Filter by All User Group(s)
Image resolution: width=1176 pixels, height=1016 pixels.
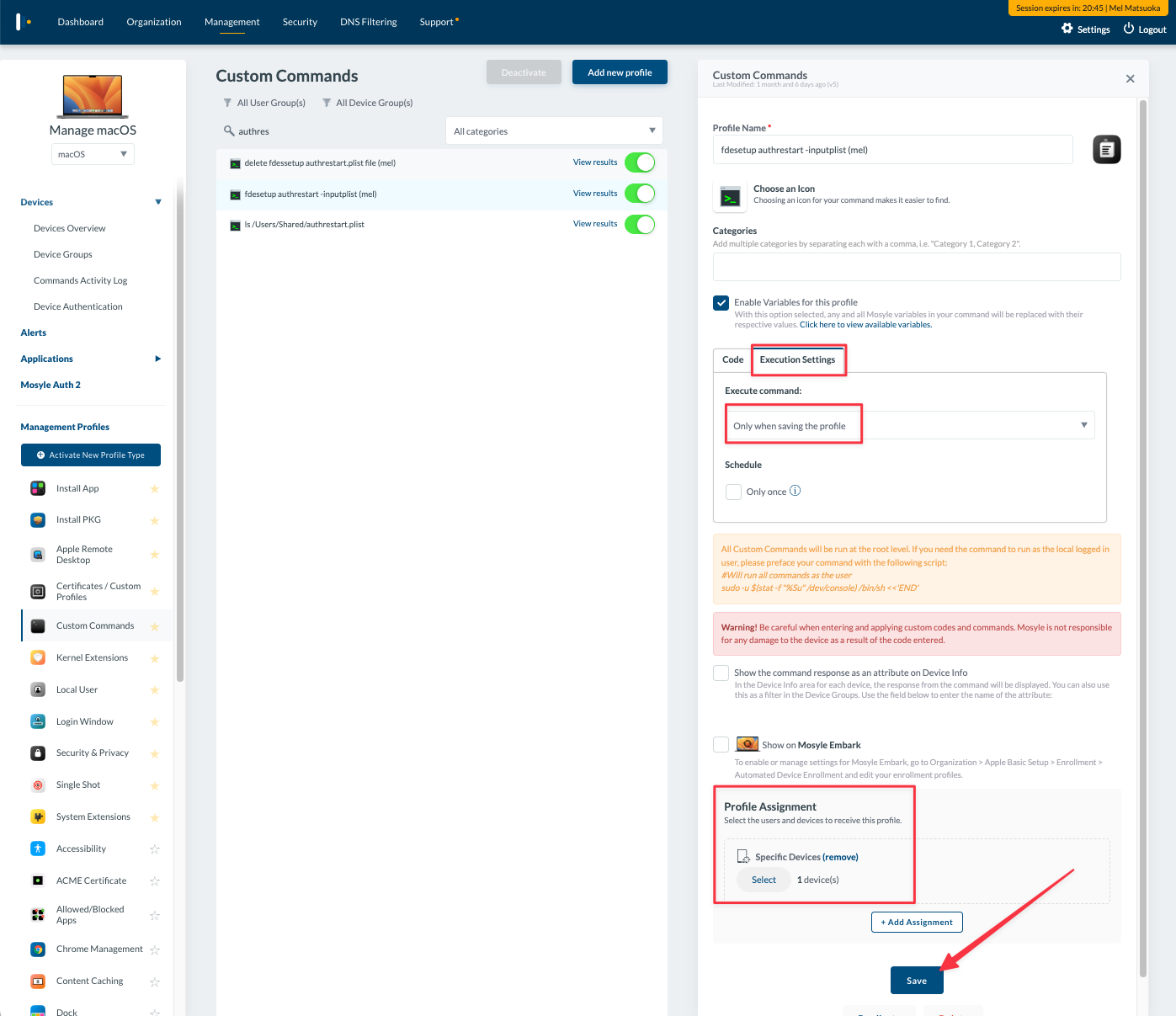coord(264,103)
